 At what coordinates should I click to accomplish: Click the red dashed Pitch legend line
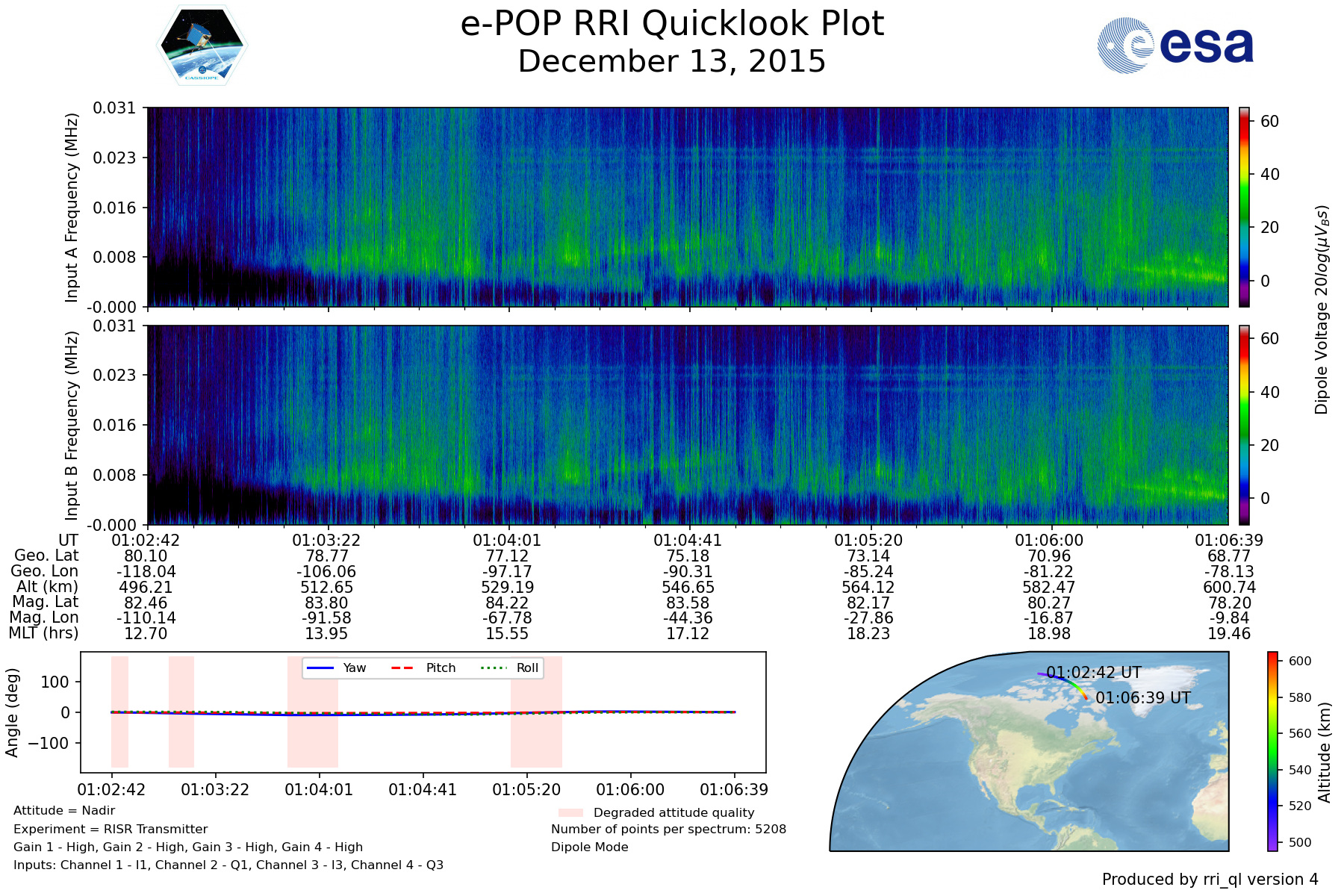pyautogui.click(x=402, y=668)
